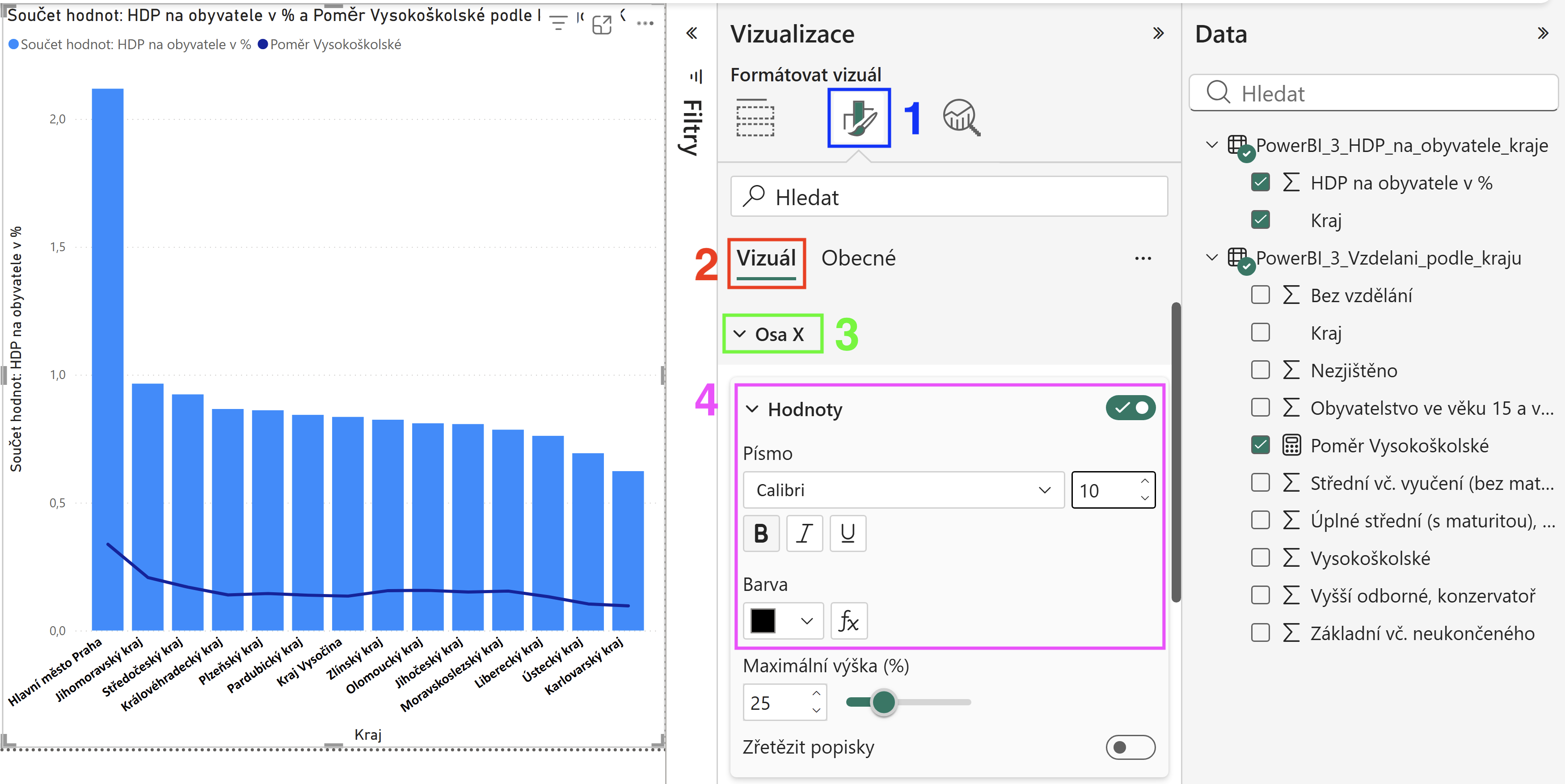Screen dimensions: 1565x784
Task: Collapse the Data pane with double chevron
Action: point(1543,34)
